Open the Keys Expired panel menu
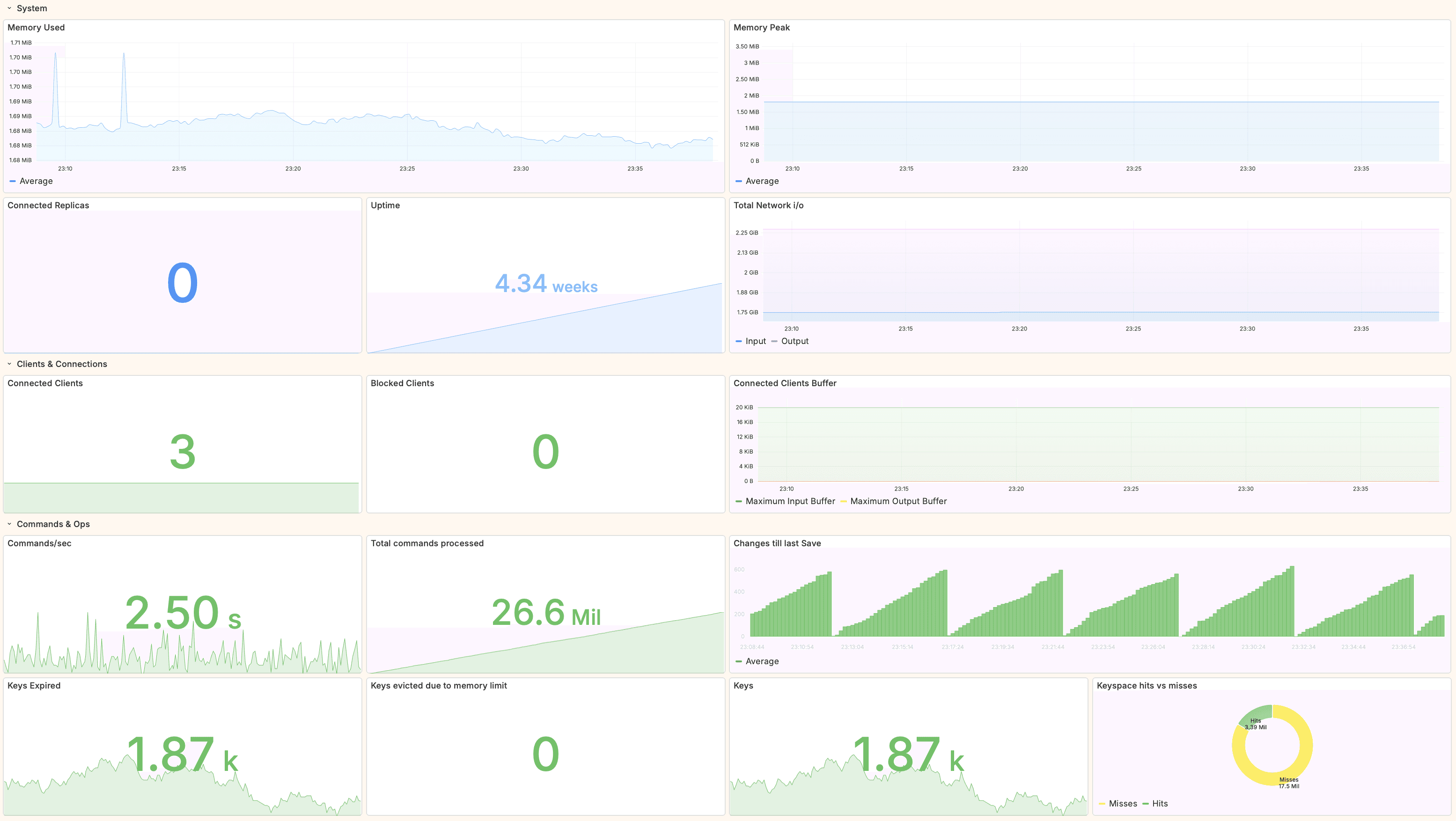Viewport: 1456px width, 821px height. point(34,685)
